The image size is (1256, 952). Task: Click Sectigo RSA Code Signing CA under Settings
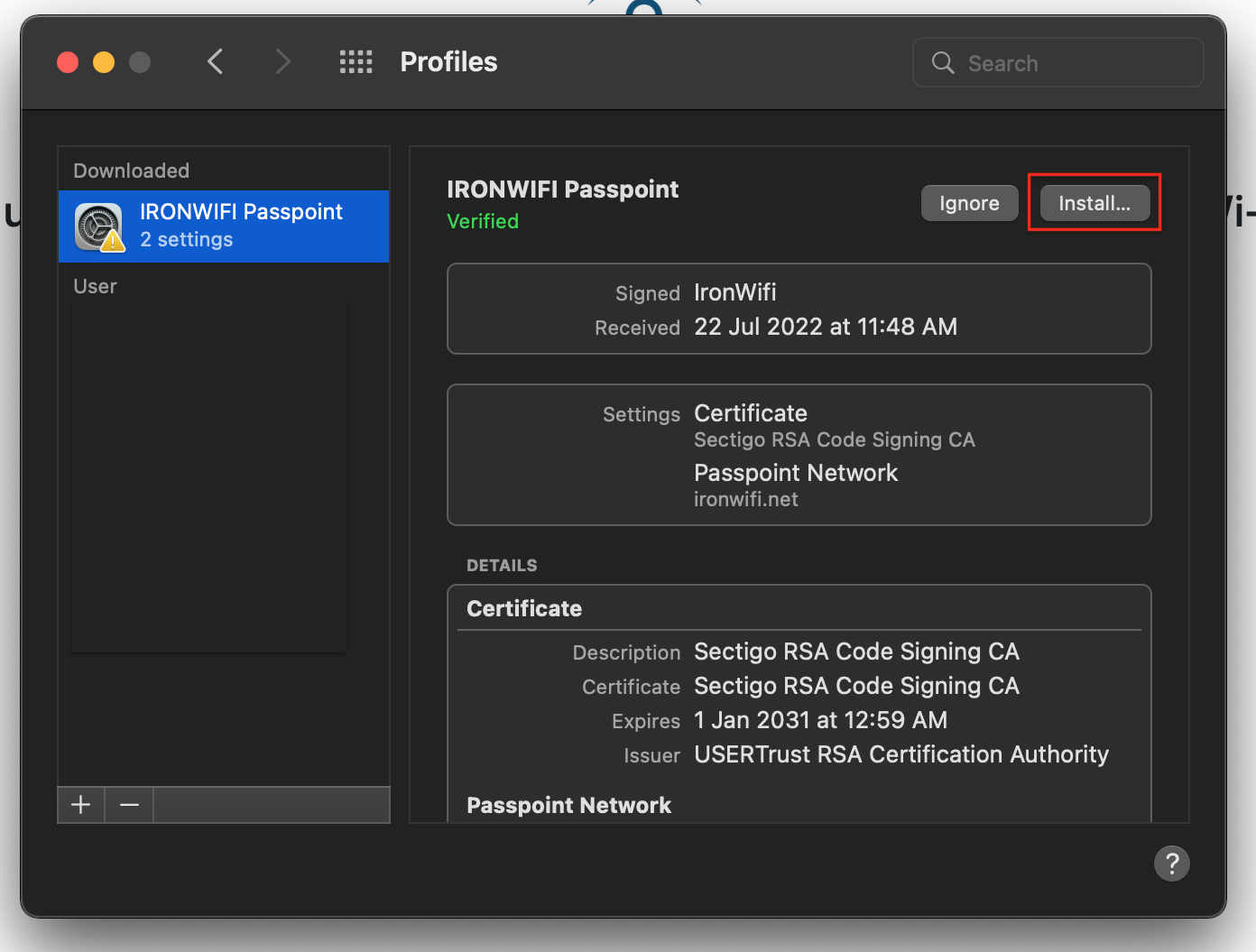pos(835,439)
